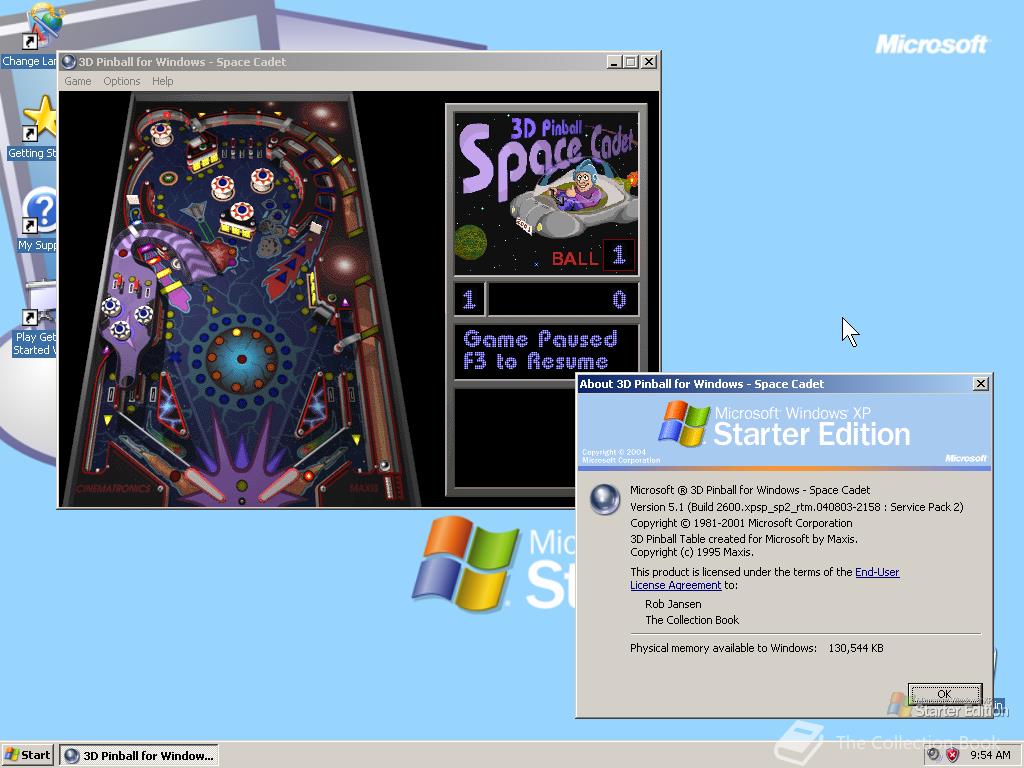
Task: Select 3D Pinball taskbar button
Action: 139,756
